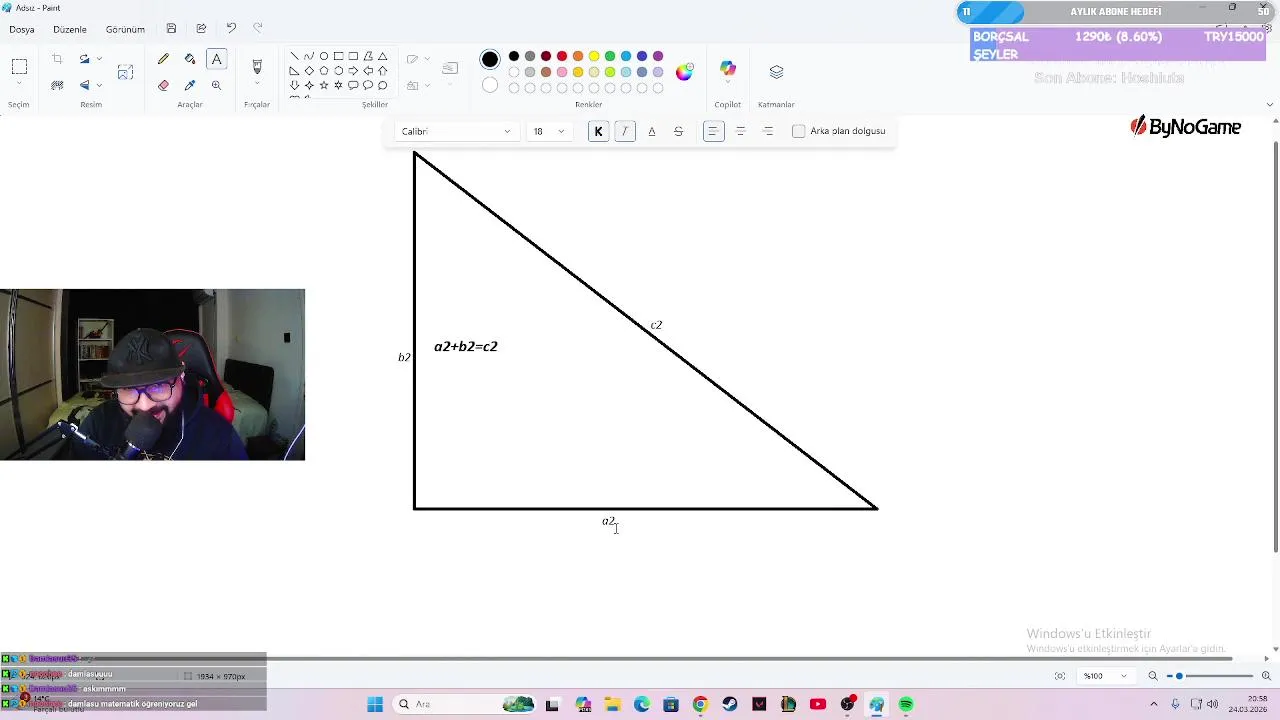Click the Save icon
1280x720 pixels.
coord(171,29)
